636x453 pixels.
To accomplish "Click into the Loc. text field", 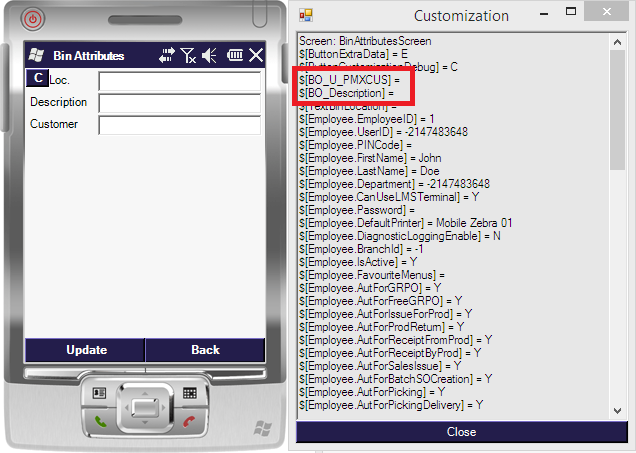I will [179, 81].
